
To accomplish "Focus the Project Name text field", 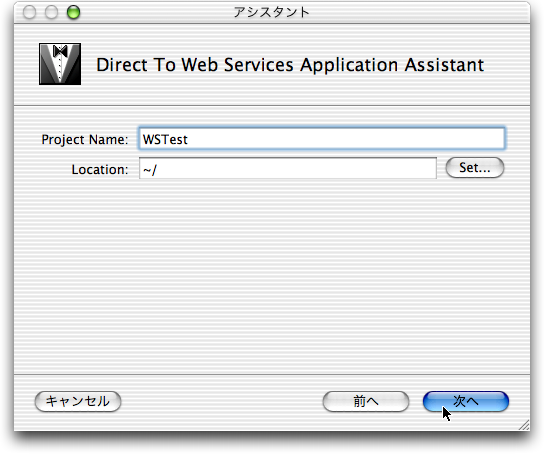I will (x=322, y=139).
